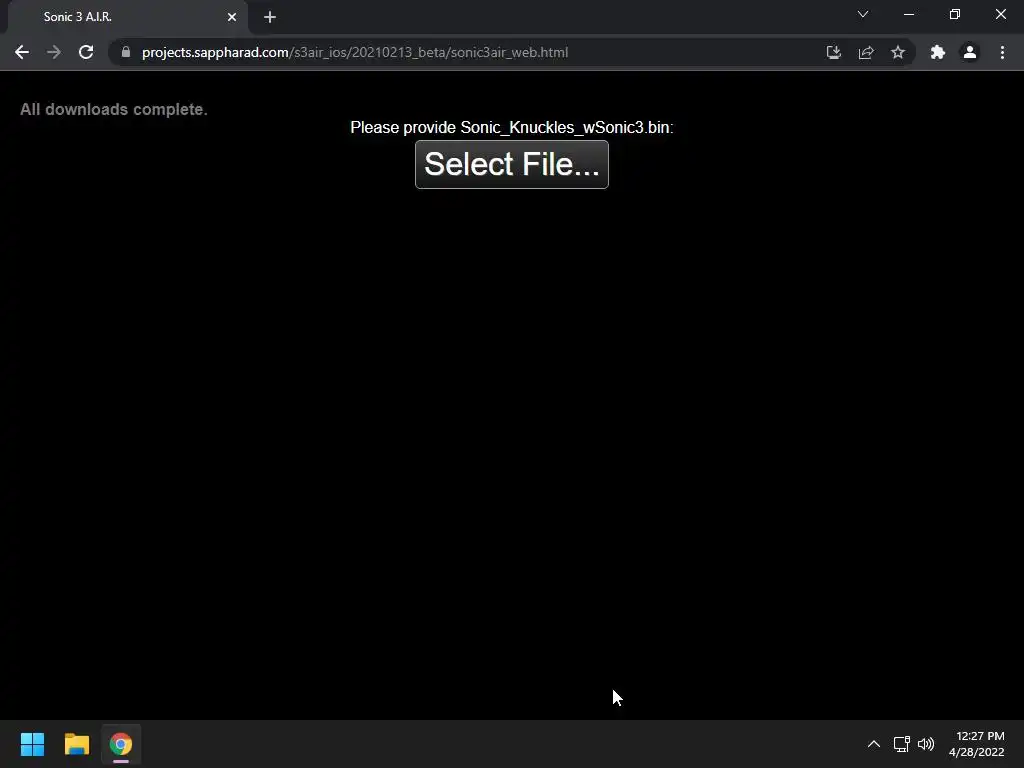Viewport: 1024px width, 768px height.
Task: Close the Chrome window
Action: [x=1000, y=14]
